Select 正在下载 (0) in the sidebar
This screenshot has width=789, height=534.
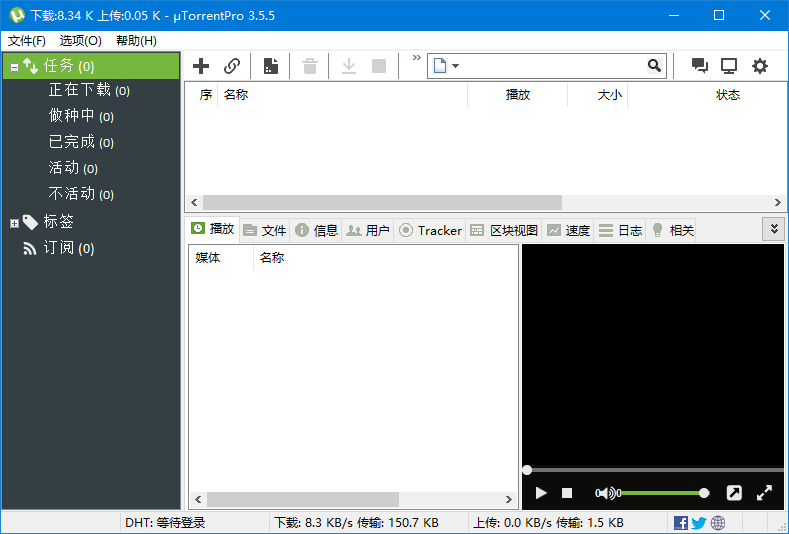[x=89, y=91]
